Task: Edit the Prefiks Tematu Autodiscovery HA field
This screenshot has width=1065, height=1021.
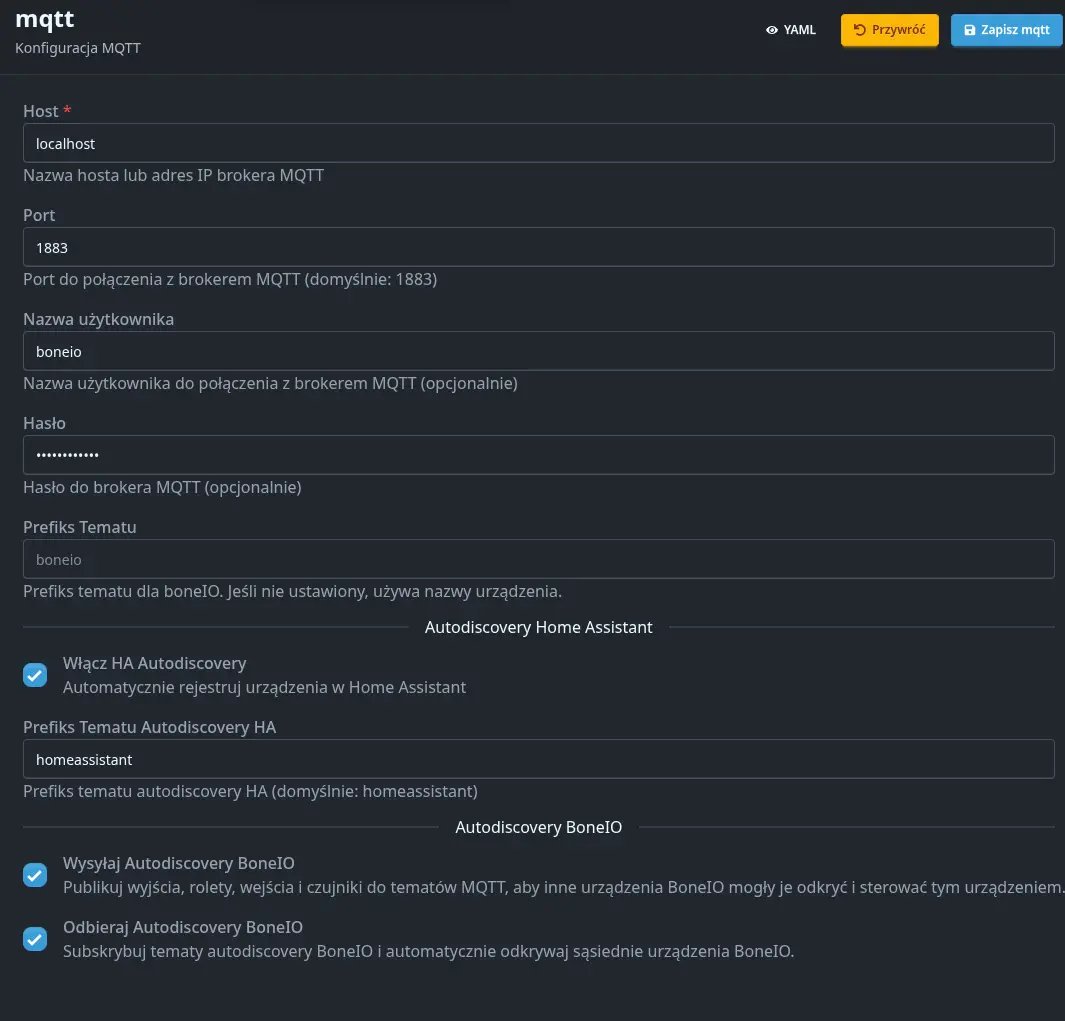Action: pos(538,759)
